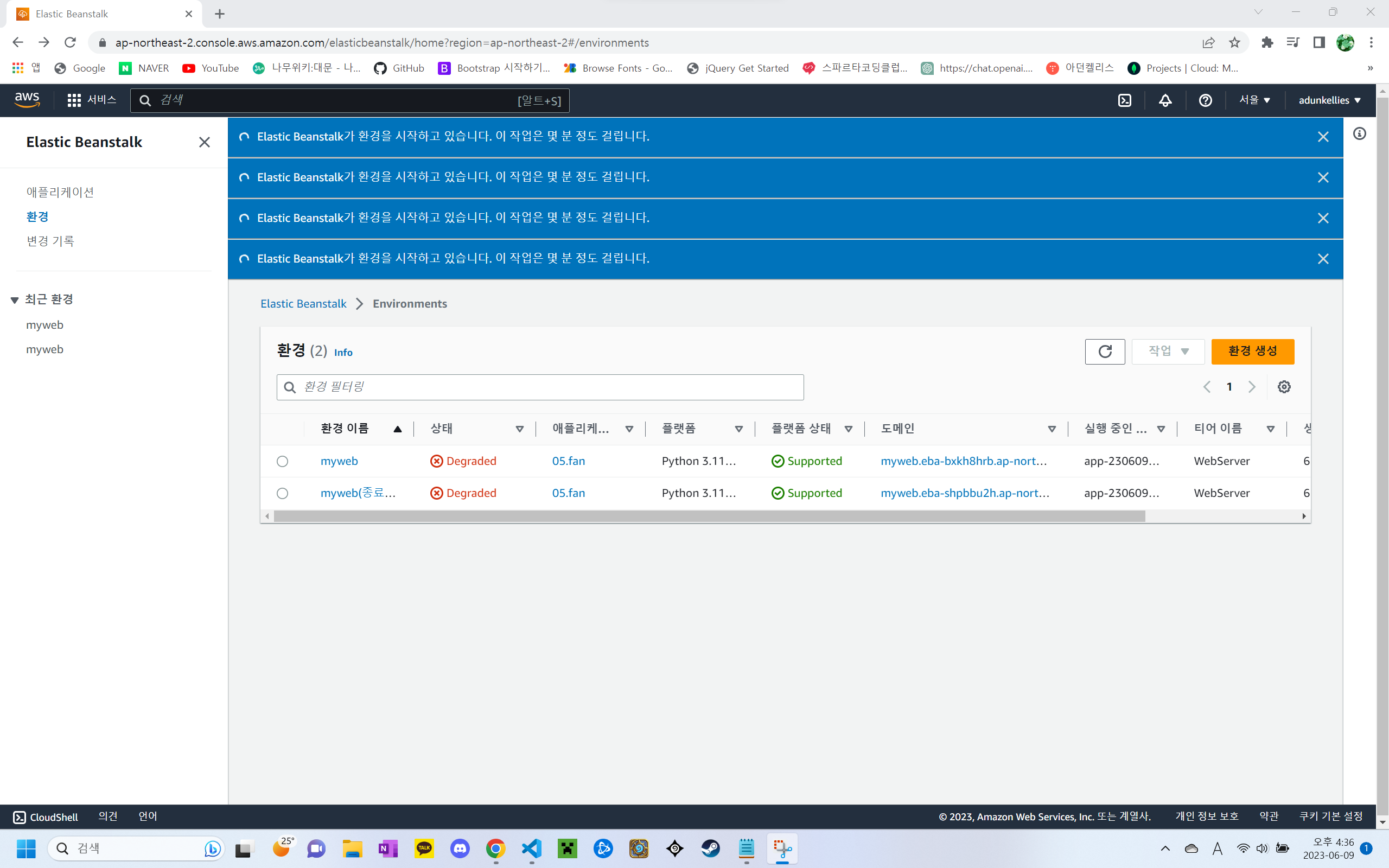This screenshot has height=868, width=1389.
Task: Bookmark this page with the star
Action: (x=1234, y=42)
